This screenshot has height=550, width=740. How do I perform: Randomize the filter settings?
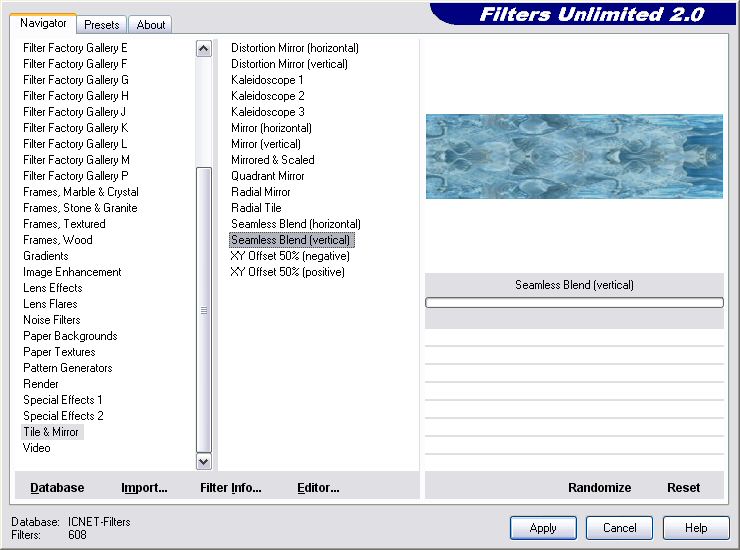[599, 487]
